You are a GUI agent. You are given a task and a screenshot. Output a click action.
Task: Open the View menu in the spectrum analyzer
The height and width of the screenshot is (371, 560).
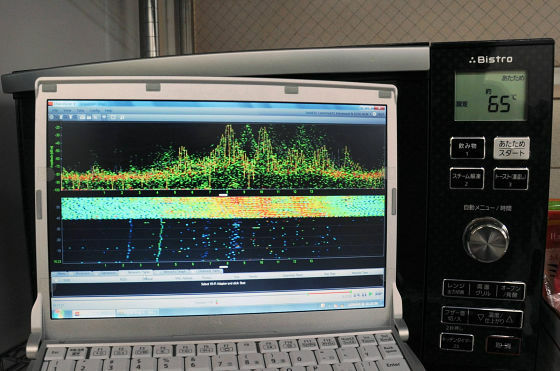pyautogui.click(x=67, y=111)
